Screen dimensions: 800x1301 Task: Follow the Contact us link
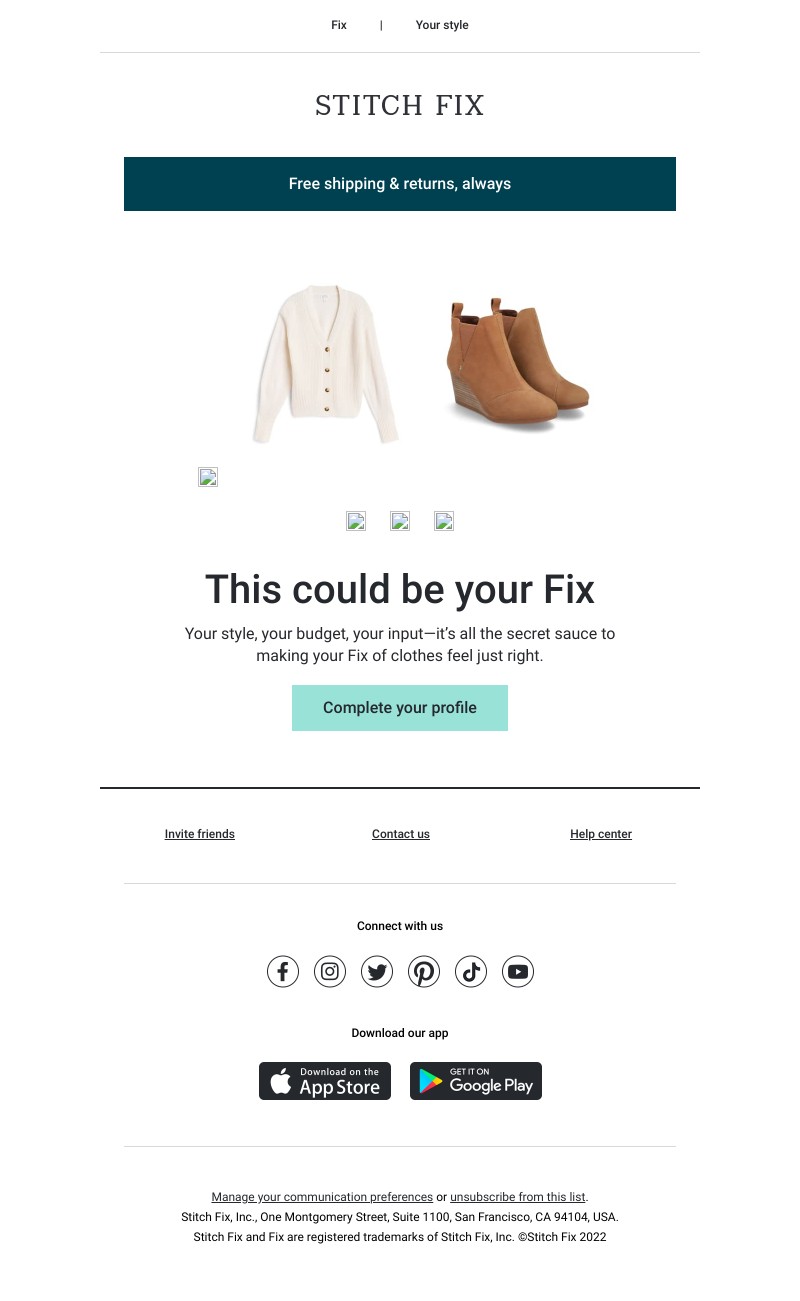point(401,834)
